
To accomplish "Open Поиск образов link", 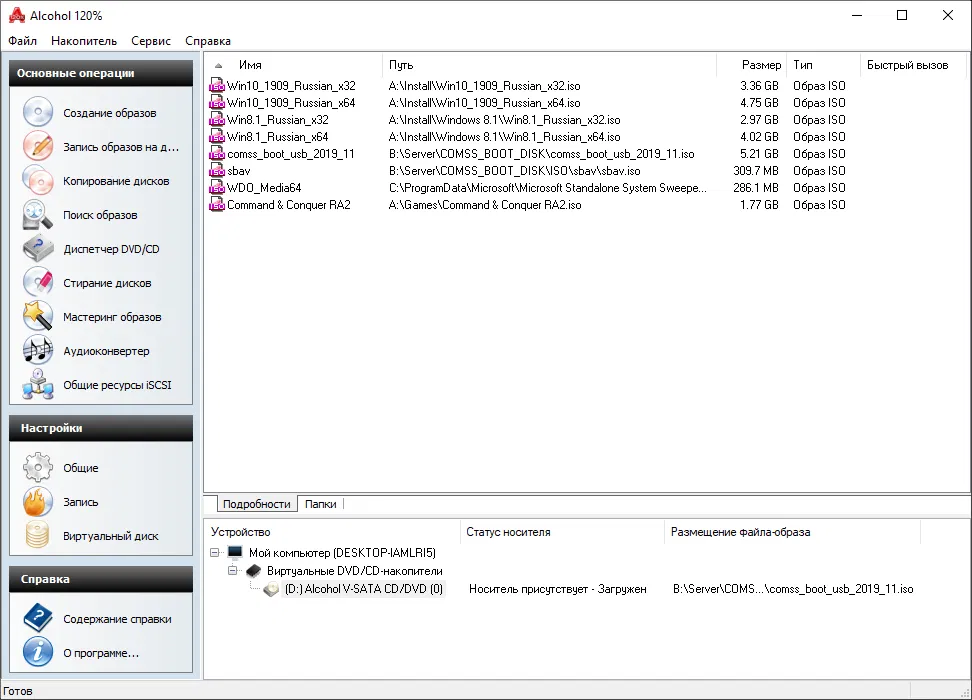I will (x=100, y=215).
